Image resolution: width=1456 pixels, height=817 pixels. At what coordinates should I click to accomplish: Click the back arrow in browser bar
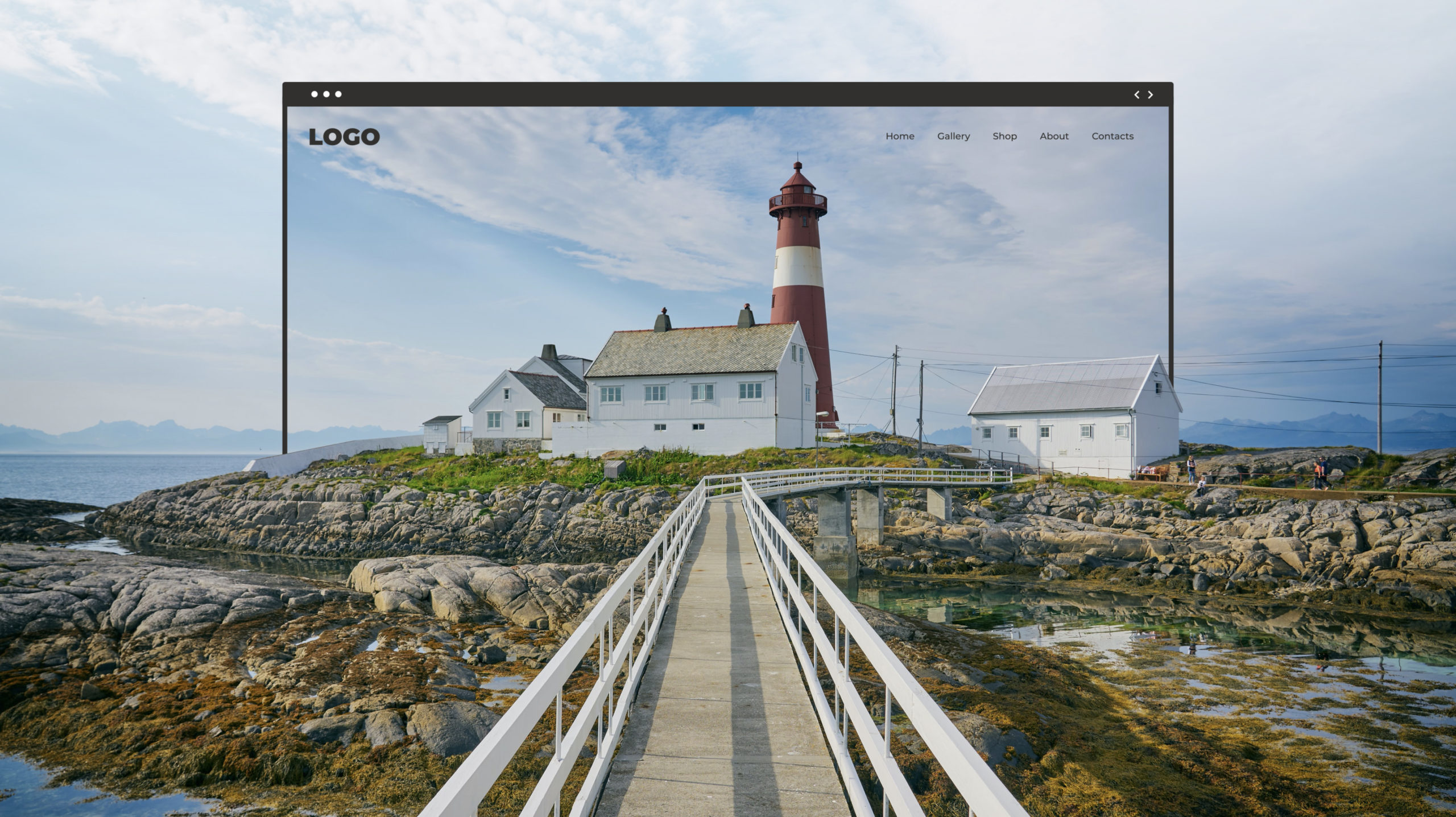click(1137, 94)
